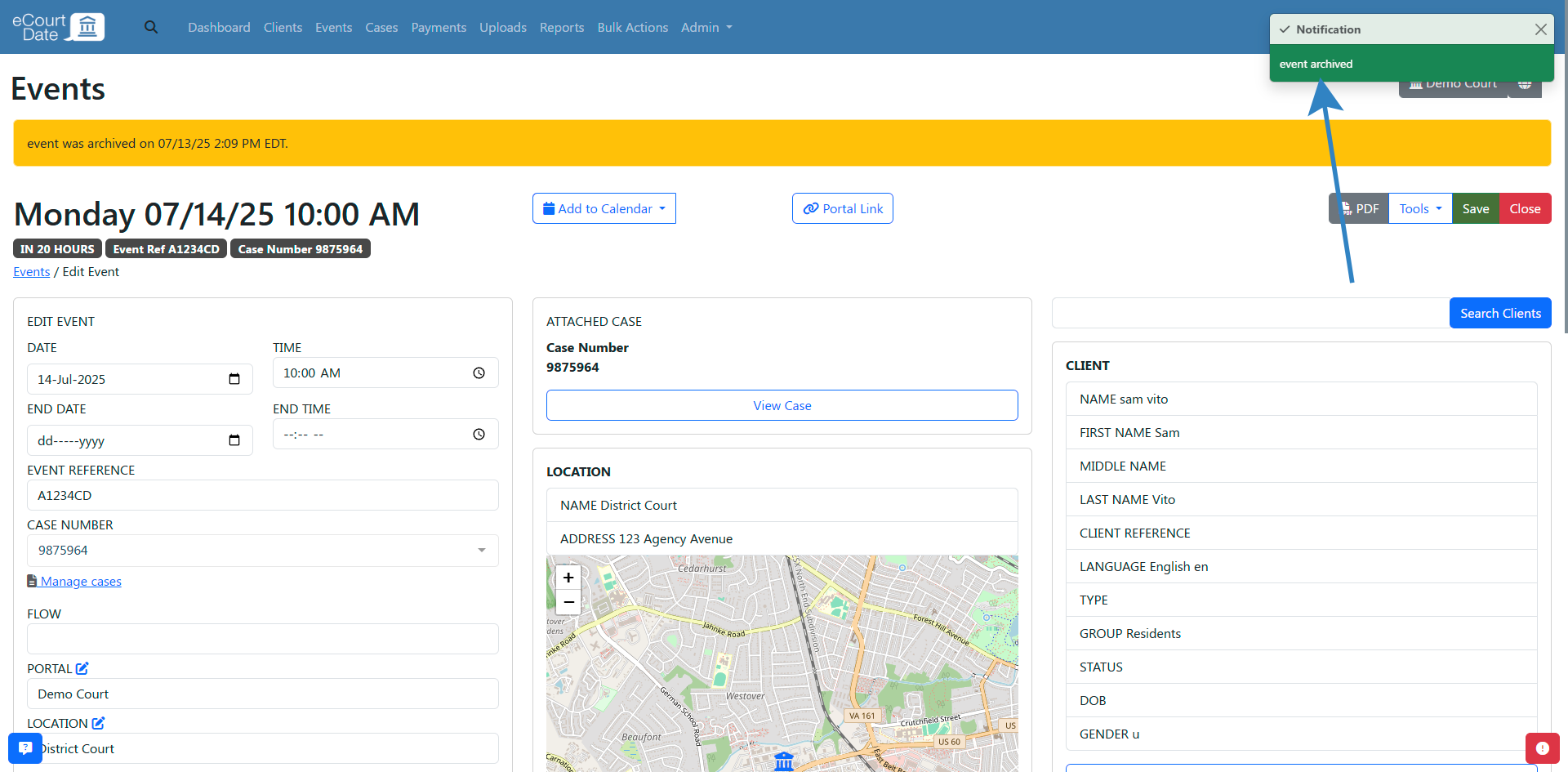Click the red Close button
Image resolution: width=1568 pixels, height=772 pixels.
(x=1525, y=208)
